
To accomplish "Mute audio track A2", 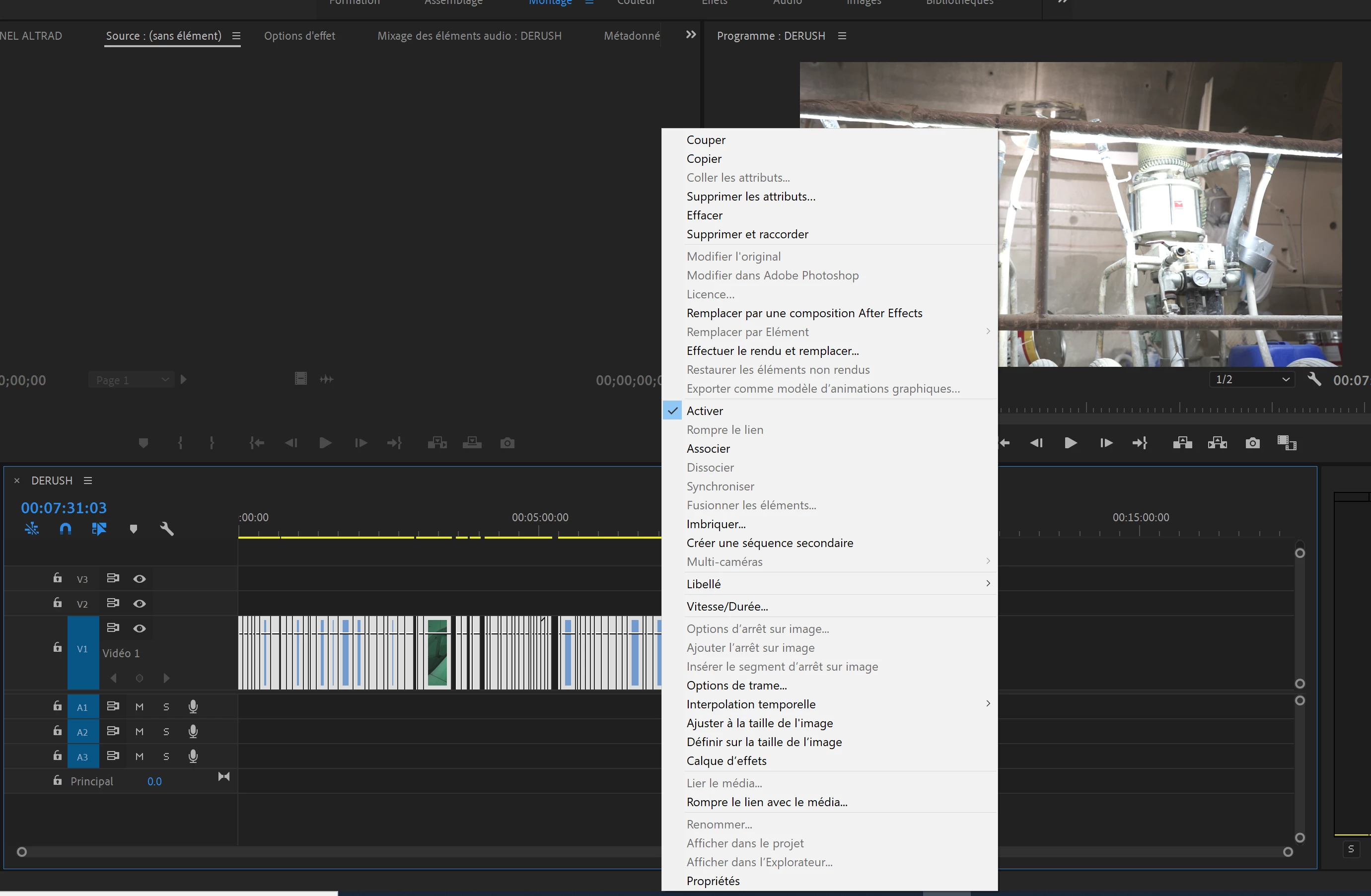I will click(140, 731).
